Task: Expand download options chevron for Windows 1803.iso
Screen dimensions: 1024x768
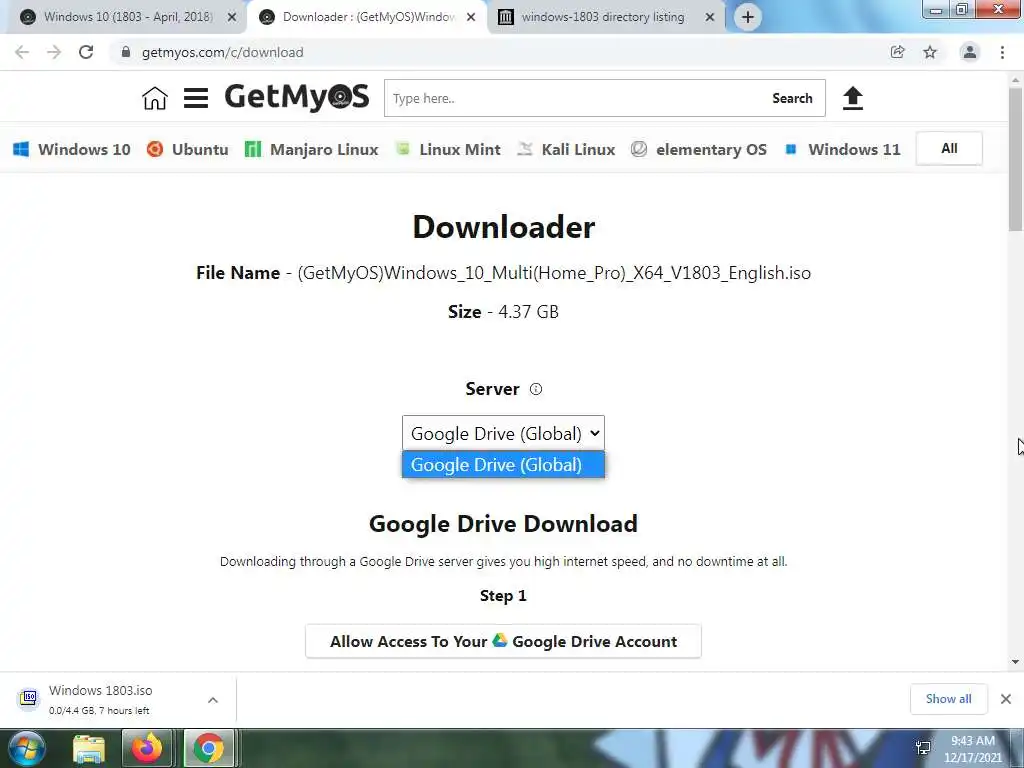Action: (213, 700)
